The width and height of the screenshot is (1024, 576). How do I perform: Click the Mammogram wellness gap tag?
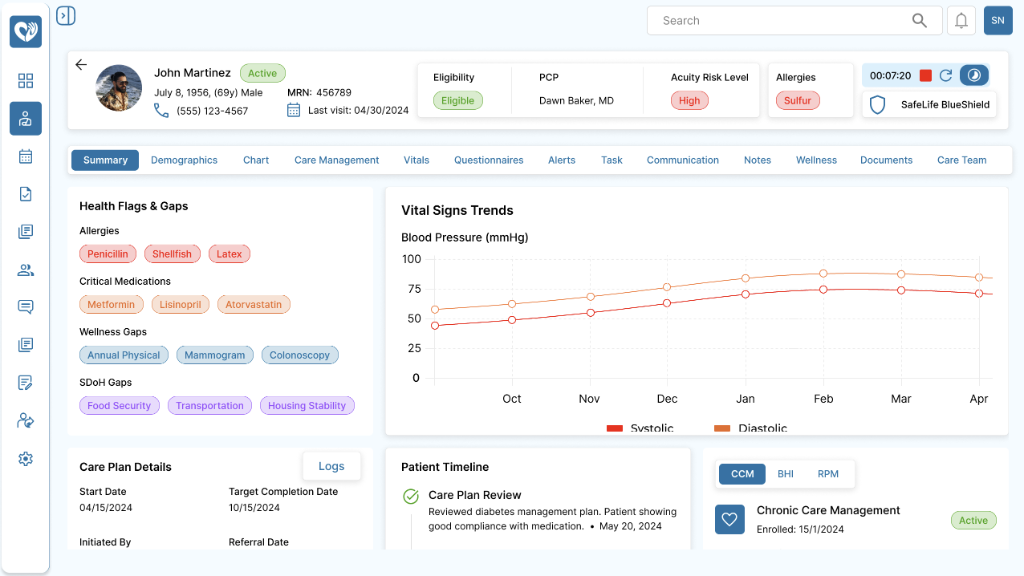pyautogui.click(x=215, y=355)
